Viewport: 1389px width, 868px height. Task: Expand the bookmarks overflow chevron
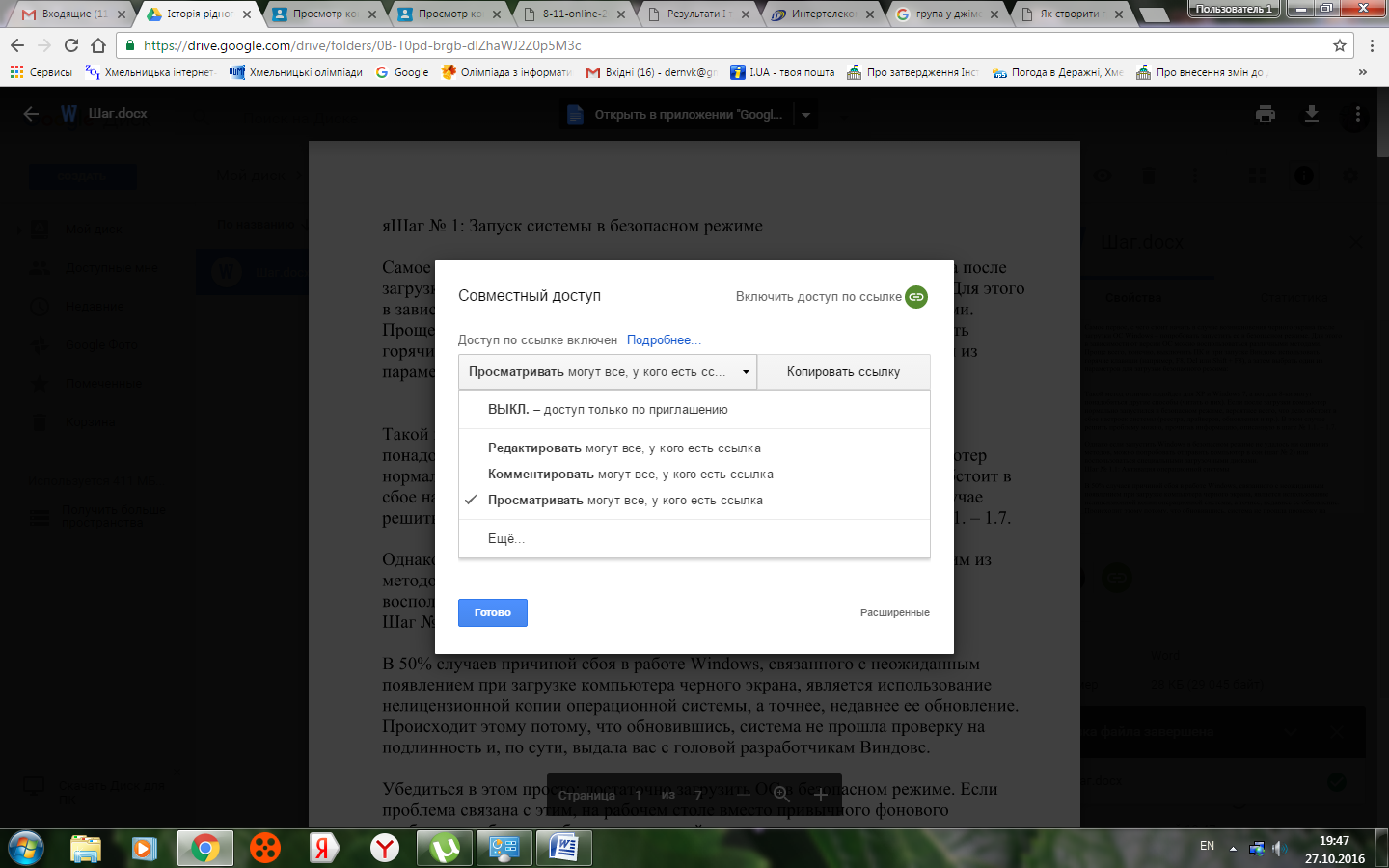(x=1362, y=72)
